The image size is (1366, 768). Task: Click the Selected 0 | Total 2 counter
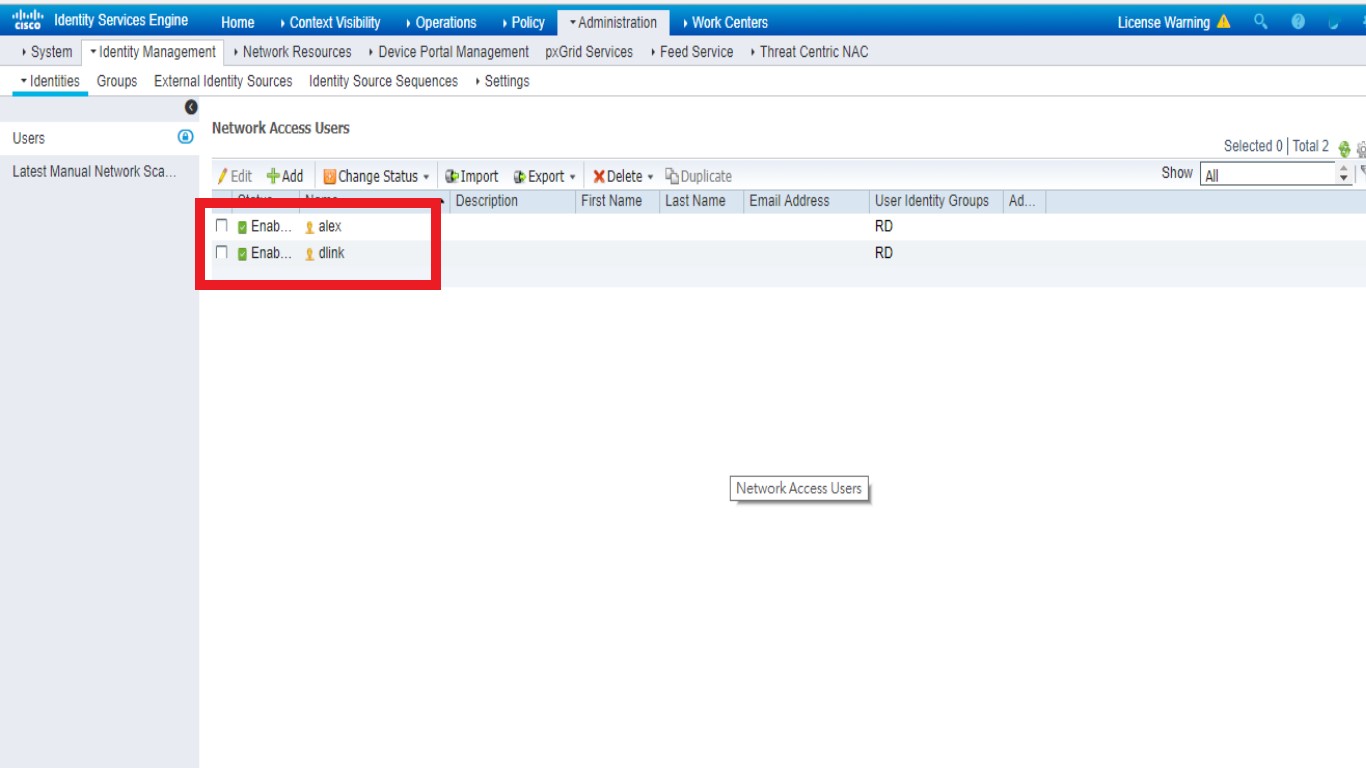[1276, 146]
